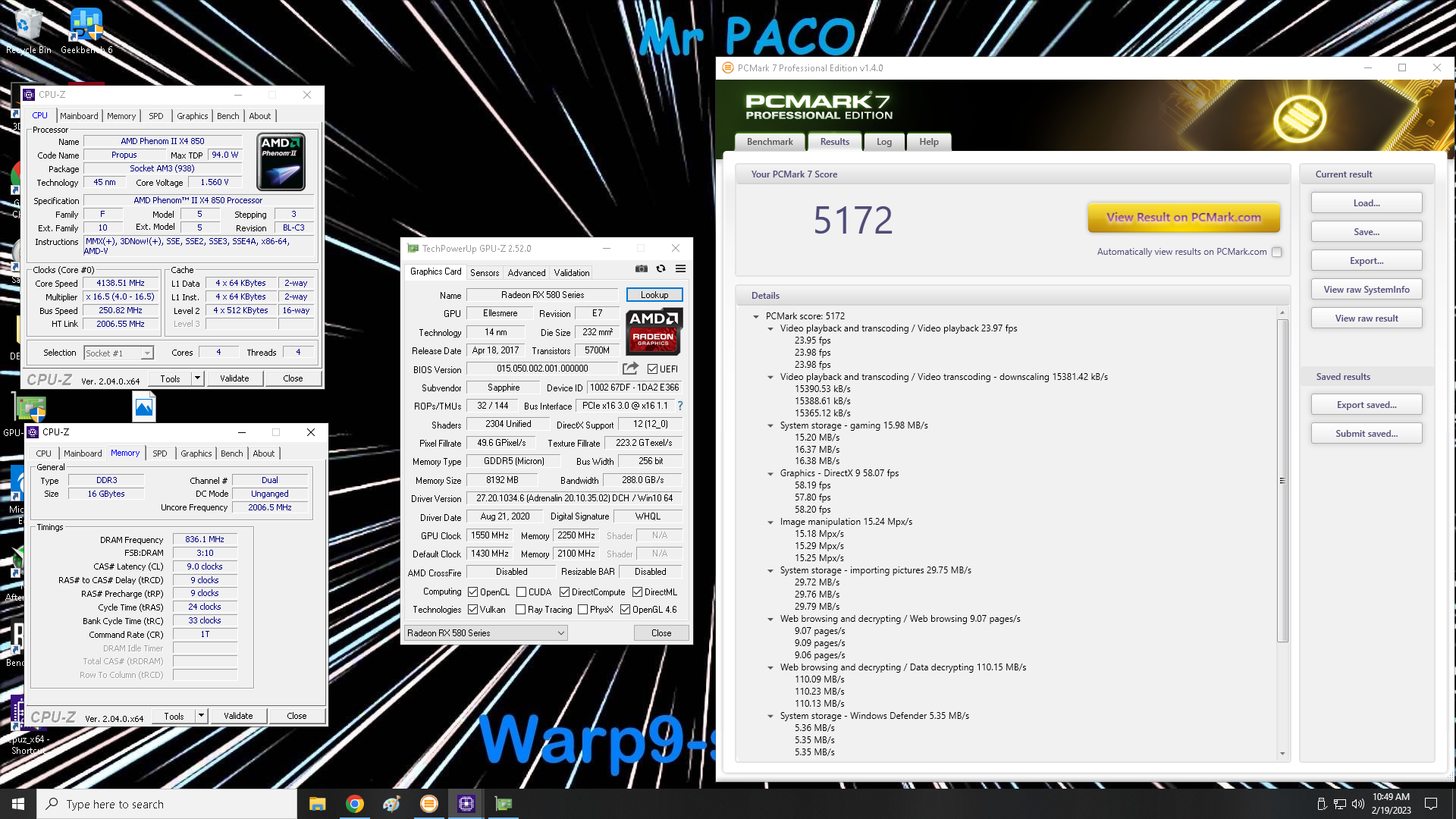
Task: Open Mainboard tab in top CPU-Z window
Action: point(79,116)
